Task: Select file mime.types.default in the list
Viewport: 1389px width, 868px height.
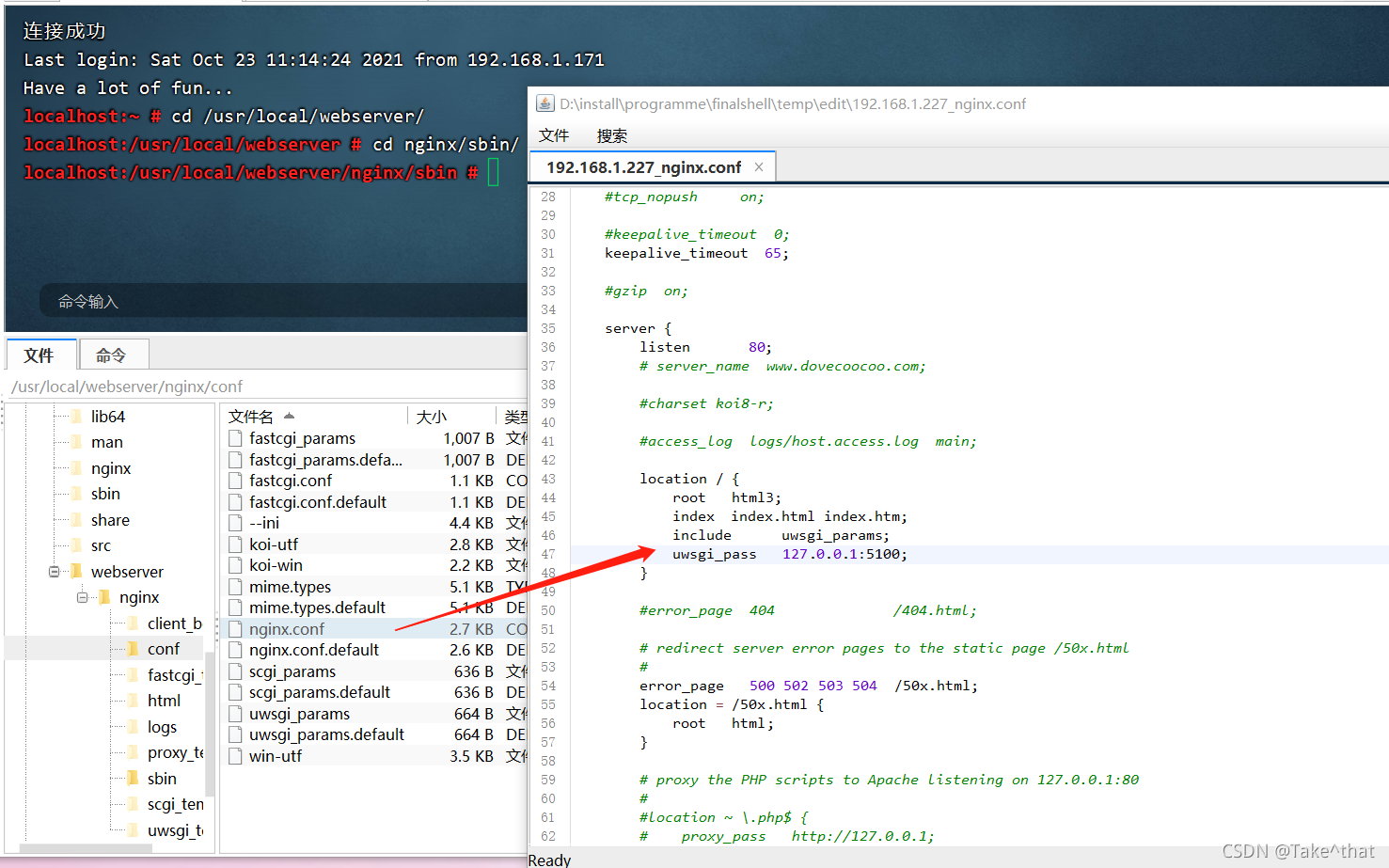Action: point(317,608)
